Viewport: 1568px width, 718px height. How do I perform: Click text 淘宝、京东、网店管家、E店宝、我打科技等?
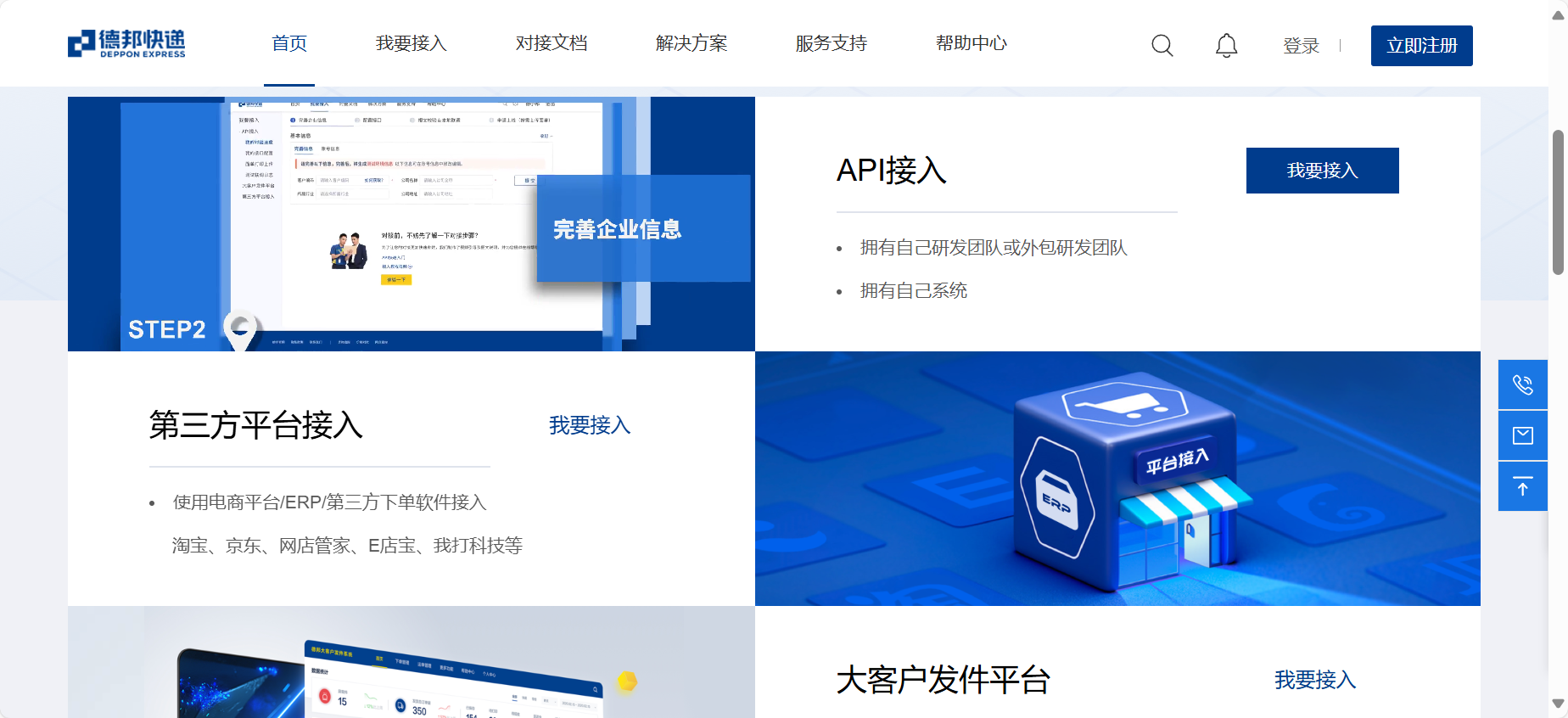click(348, 546)
